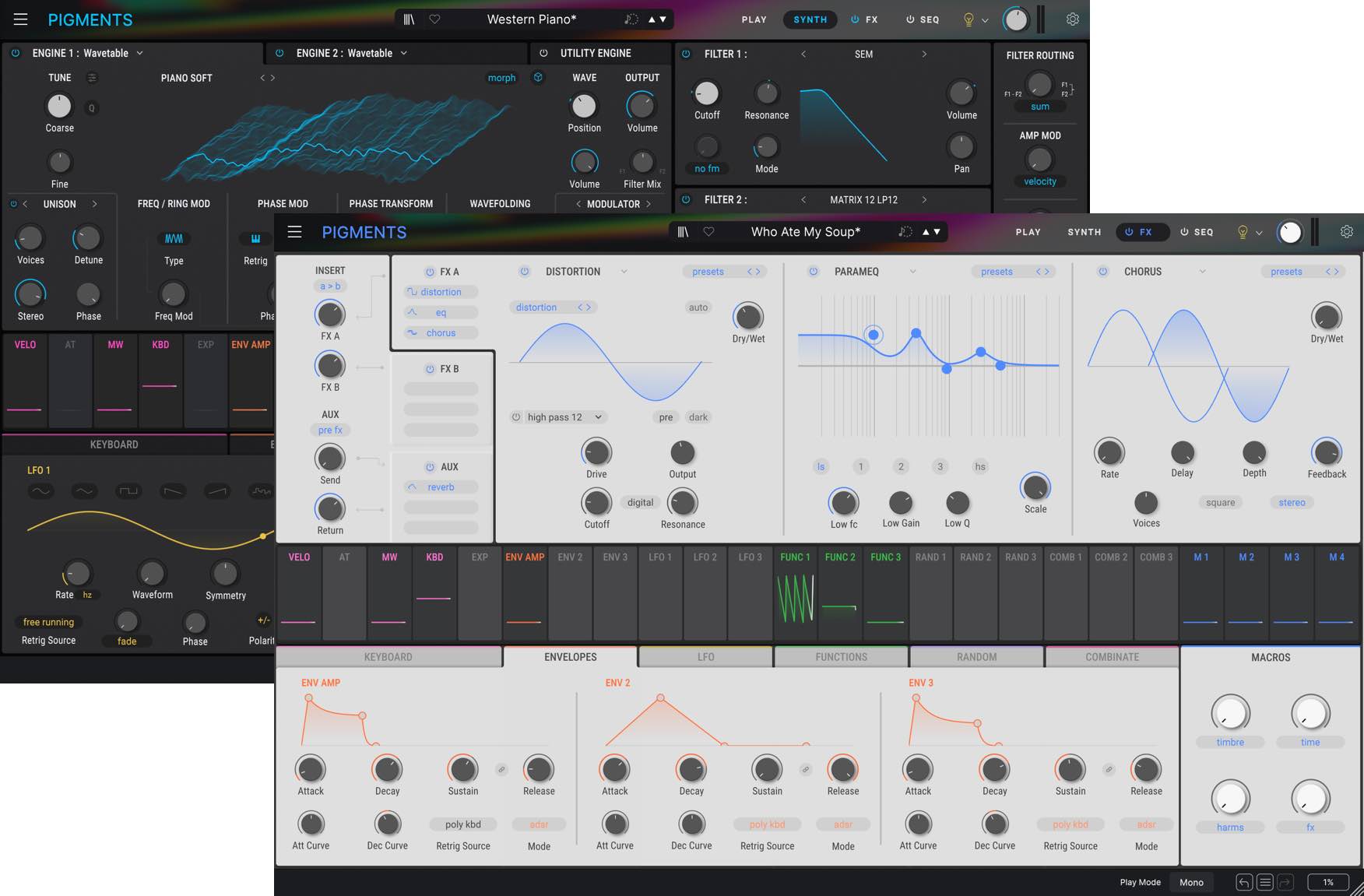Click the Chorus presets button
1364x896 pixels.
[x=1285, y=272]
